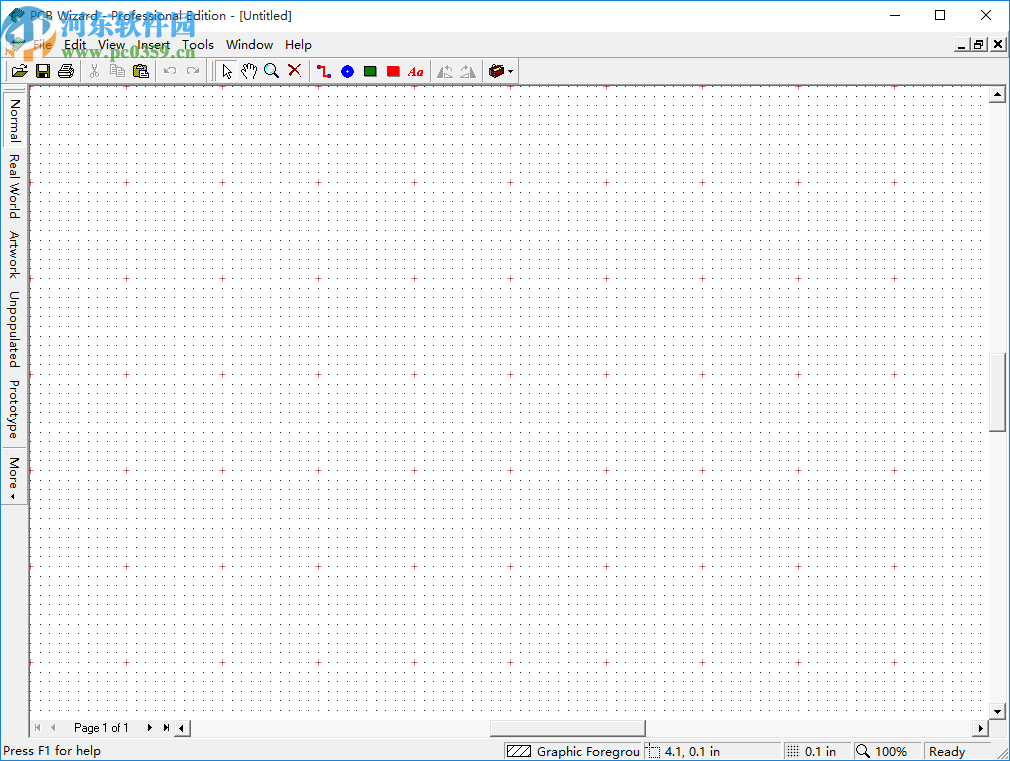Viewport: 1010px width, 761px height.
Task: Click the Copy icon
Action: click(x=117, y=71)
